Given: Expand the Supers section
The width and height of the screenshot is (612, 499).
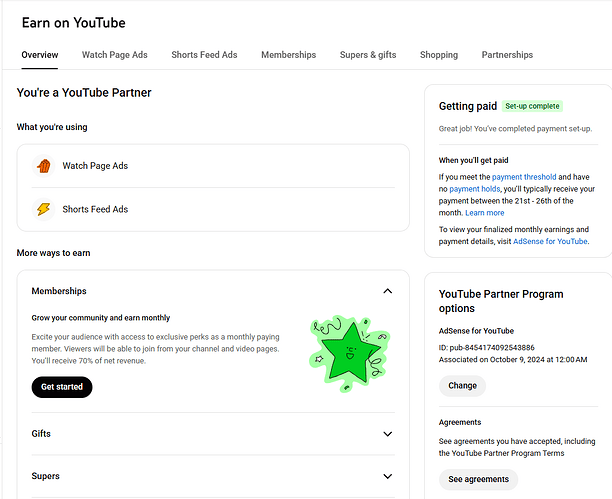Looking at the screenshot, I should click(388, 476).
